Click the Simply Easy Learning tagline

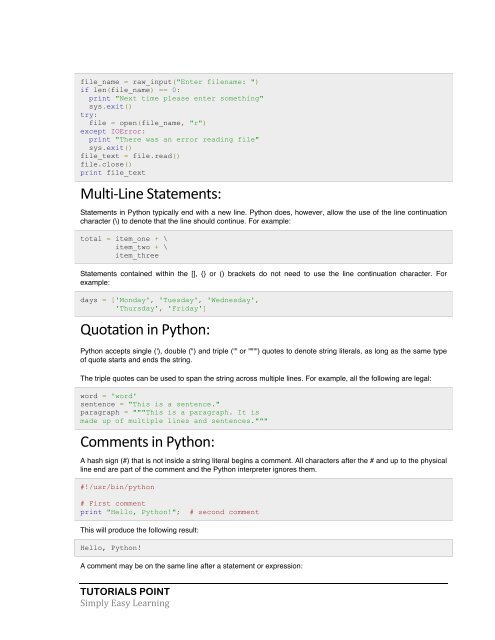125,603
